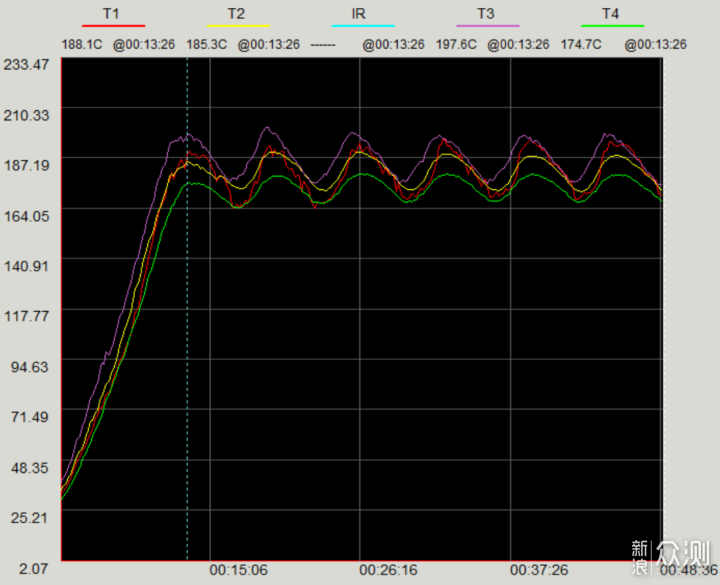Select the IR channel label
This screenshot has height=585, width=720.
point(359,13)
